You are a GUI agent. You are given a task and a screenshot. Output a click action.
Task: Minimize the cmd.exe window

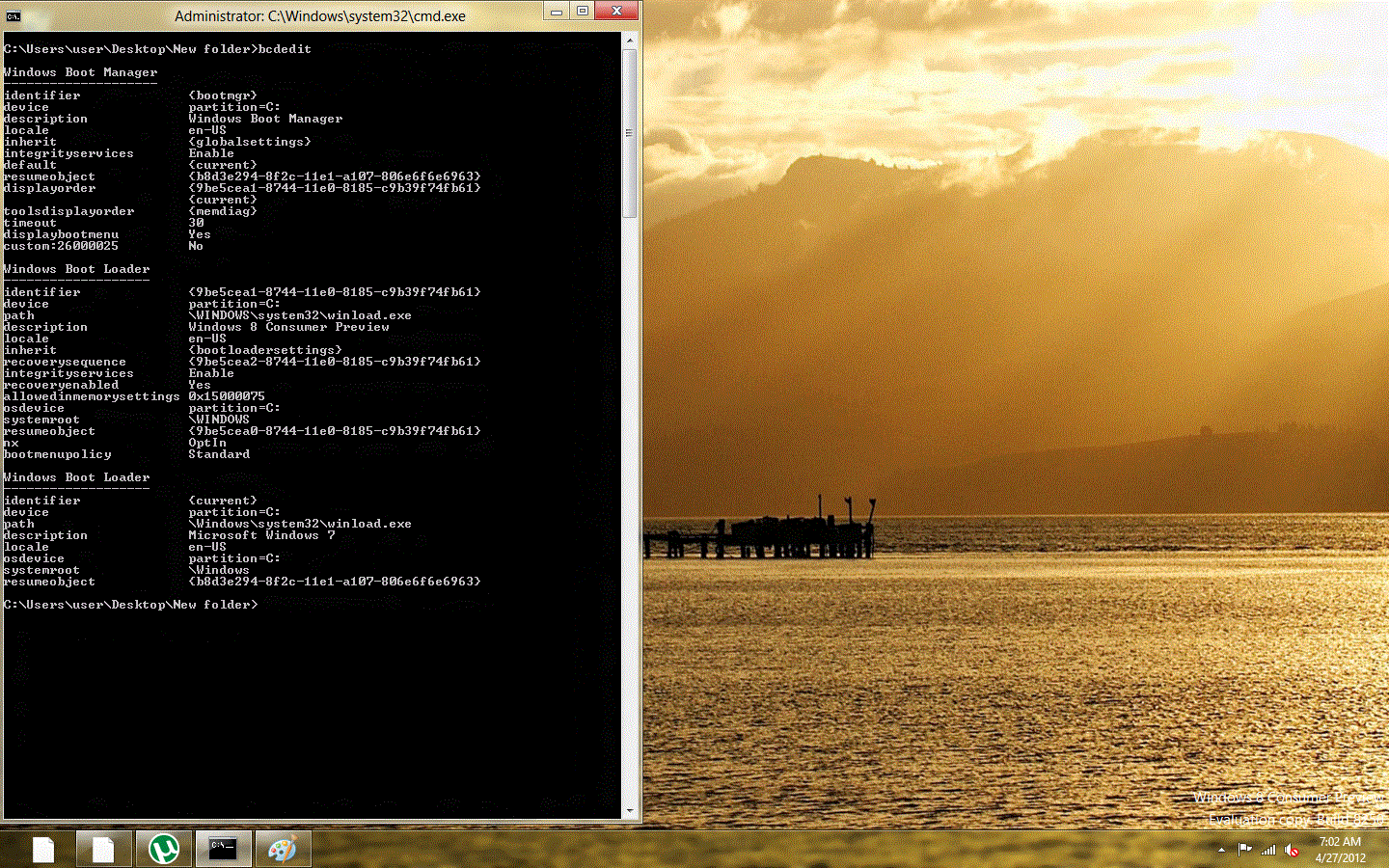click(557, 12)
